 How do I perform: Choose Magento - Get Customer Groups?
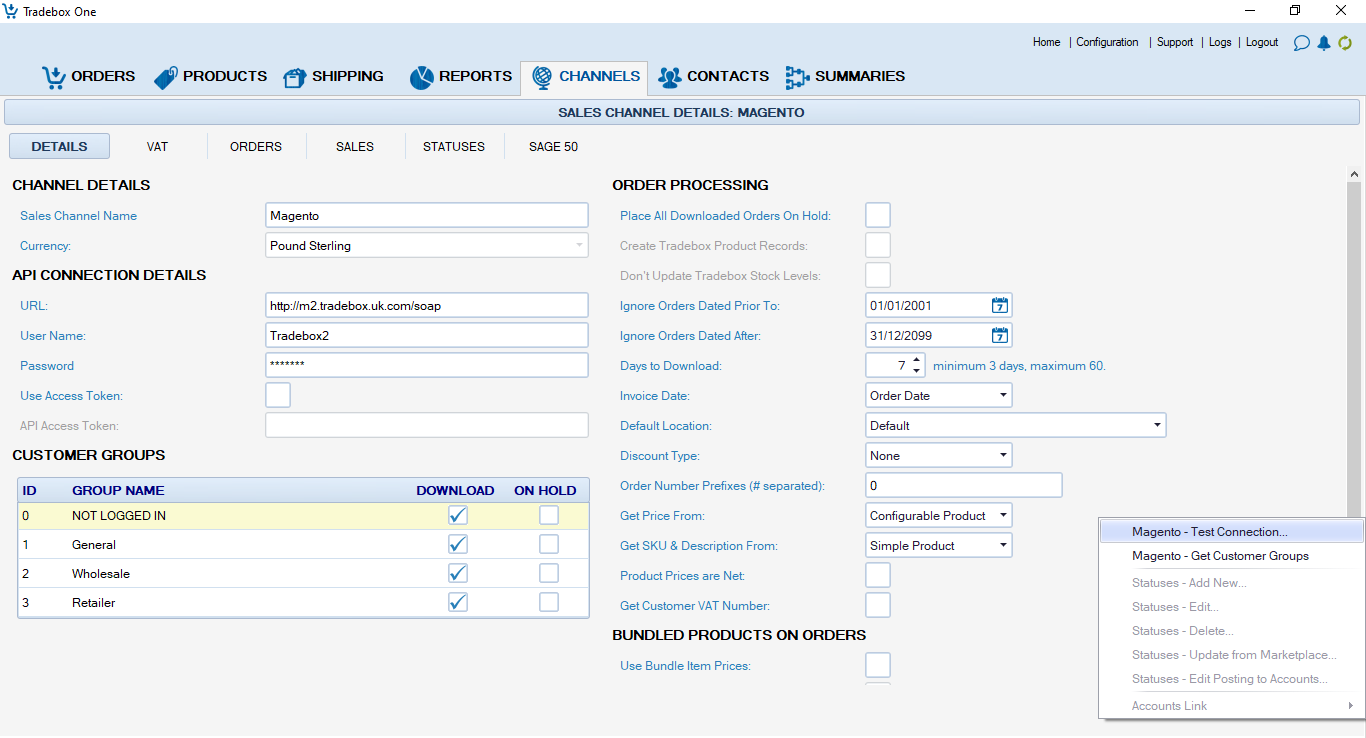[x=1231, y=556]
